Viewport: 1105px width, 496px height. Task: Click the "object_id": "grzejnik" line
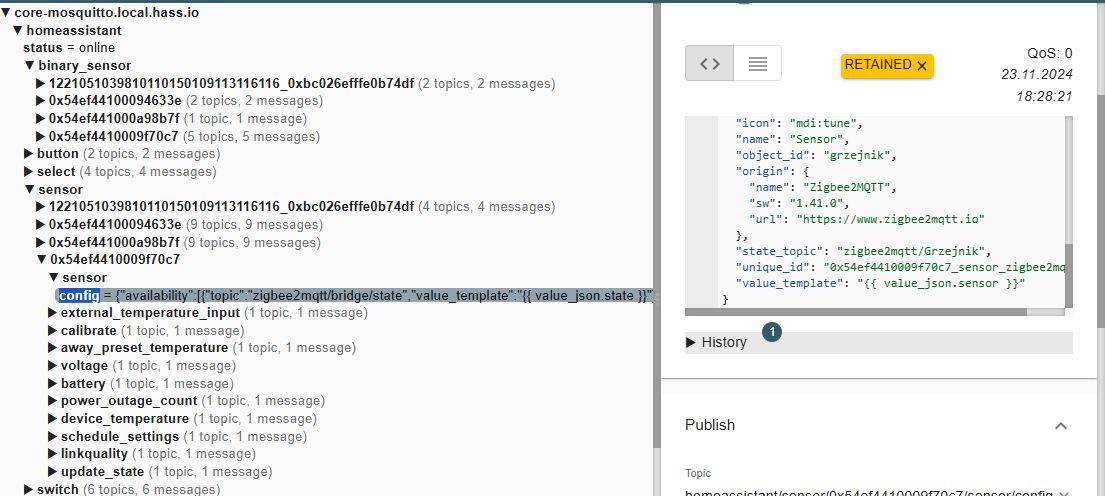[x=815, y=154]
